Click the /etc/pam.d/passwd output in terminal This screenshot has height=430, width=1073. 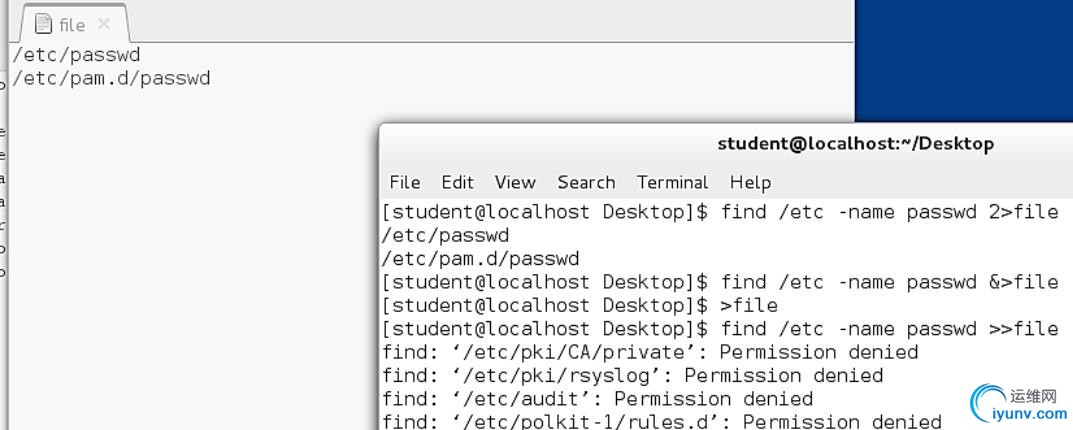[x=480, y=259]
